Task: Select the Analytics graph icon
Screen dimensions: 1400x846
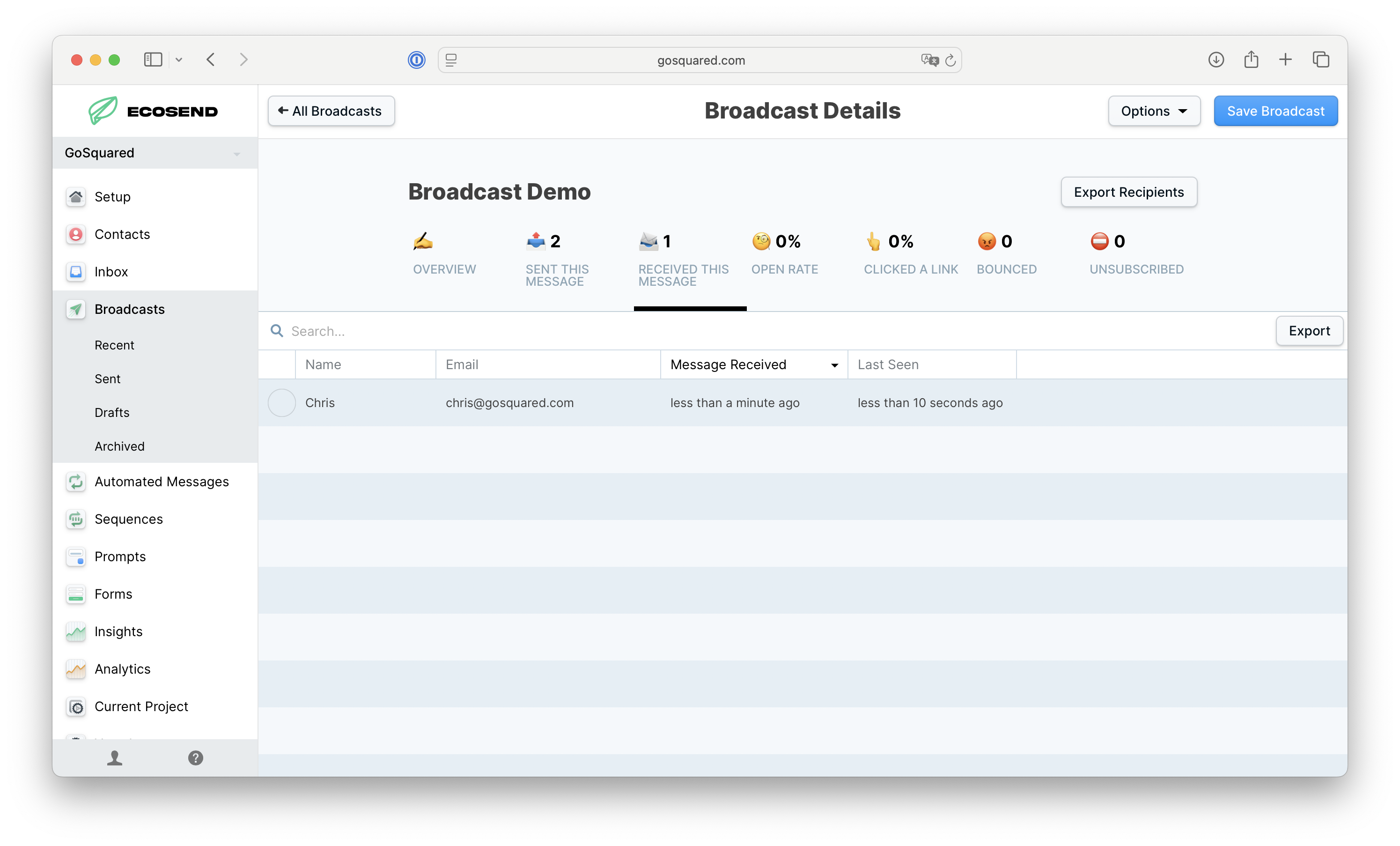Action: tap(76, 669)
